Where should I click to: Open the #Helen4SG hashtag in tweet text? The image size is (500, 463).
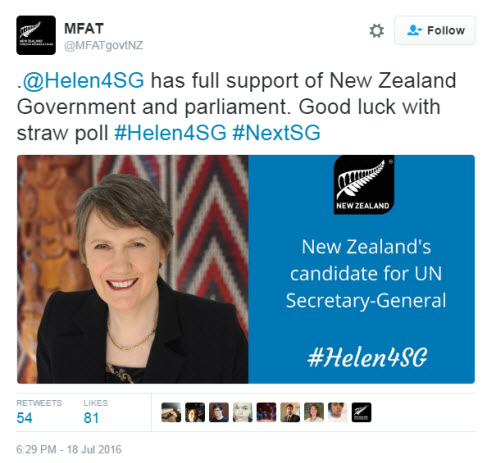170,133
